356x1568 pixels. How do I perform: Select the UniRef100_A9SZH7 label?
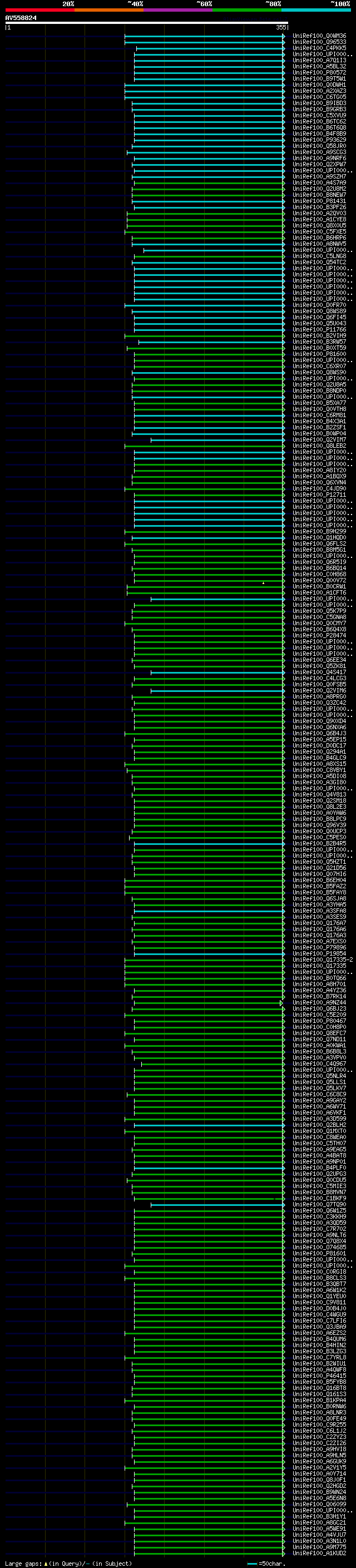coord(319,176)
